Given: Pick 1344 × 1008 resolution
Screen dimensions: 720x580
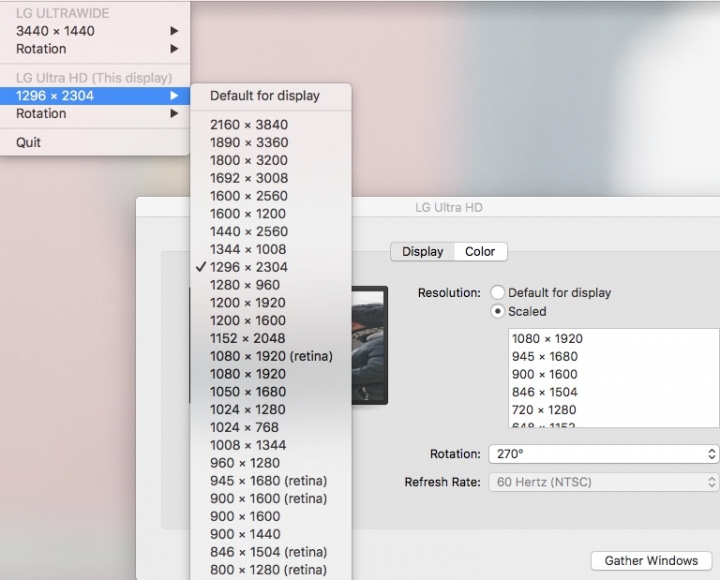Looking at the screenshot, I should click(271, 249).
